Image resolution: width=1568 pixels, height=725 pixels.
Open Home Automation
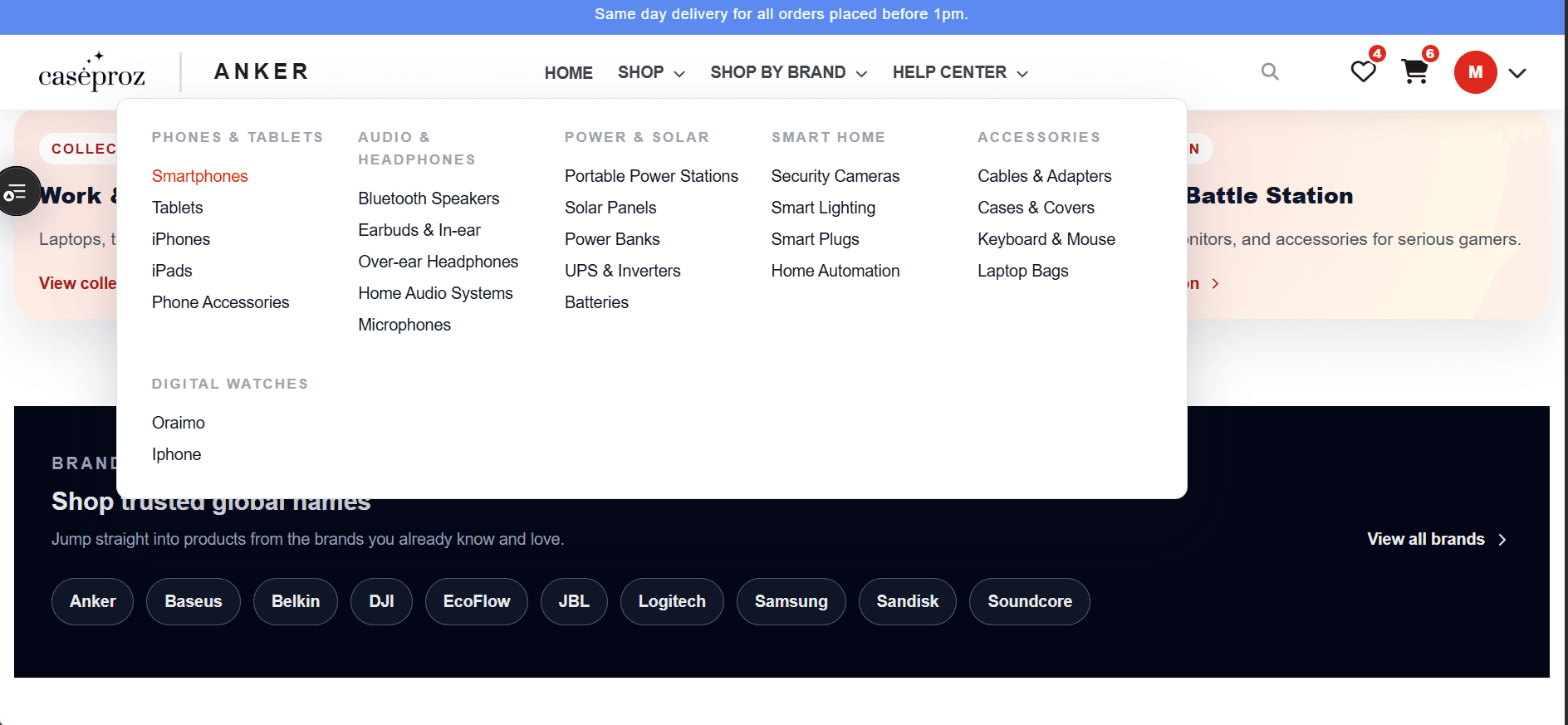(835, 271)
